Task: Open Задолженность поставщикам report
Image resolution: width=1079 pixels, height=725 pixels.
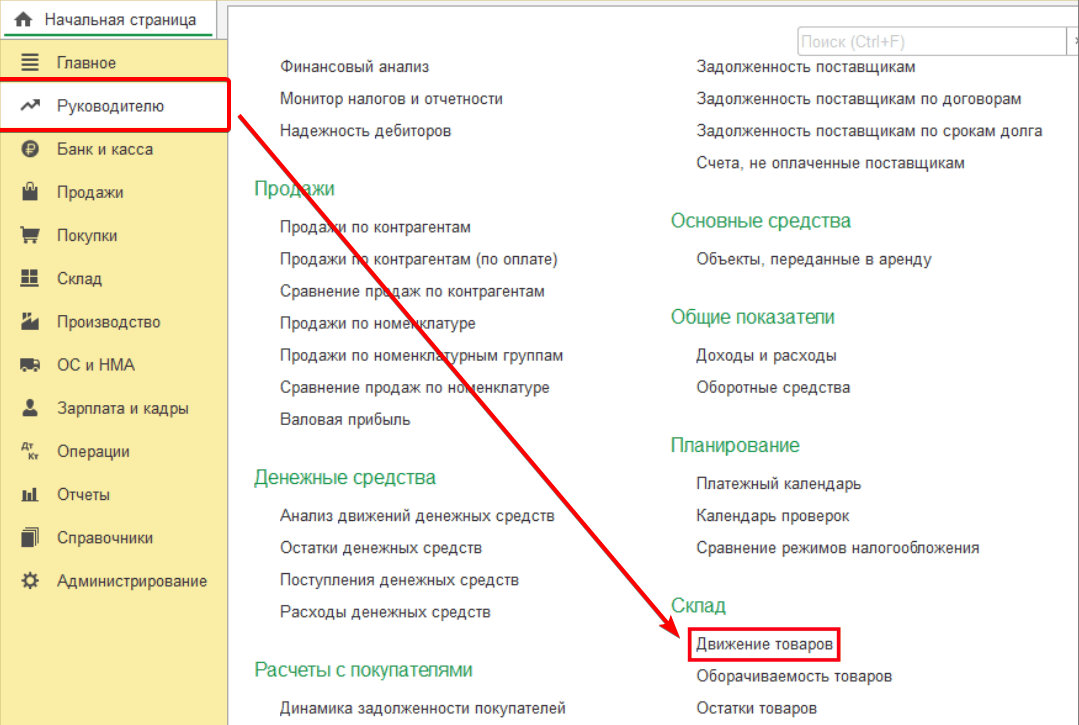Action: pyautogui.click(x=806, y=67)
